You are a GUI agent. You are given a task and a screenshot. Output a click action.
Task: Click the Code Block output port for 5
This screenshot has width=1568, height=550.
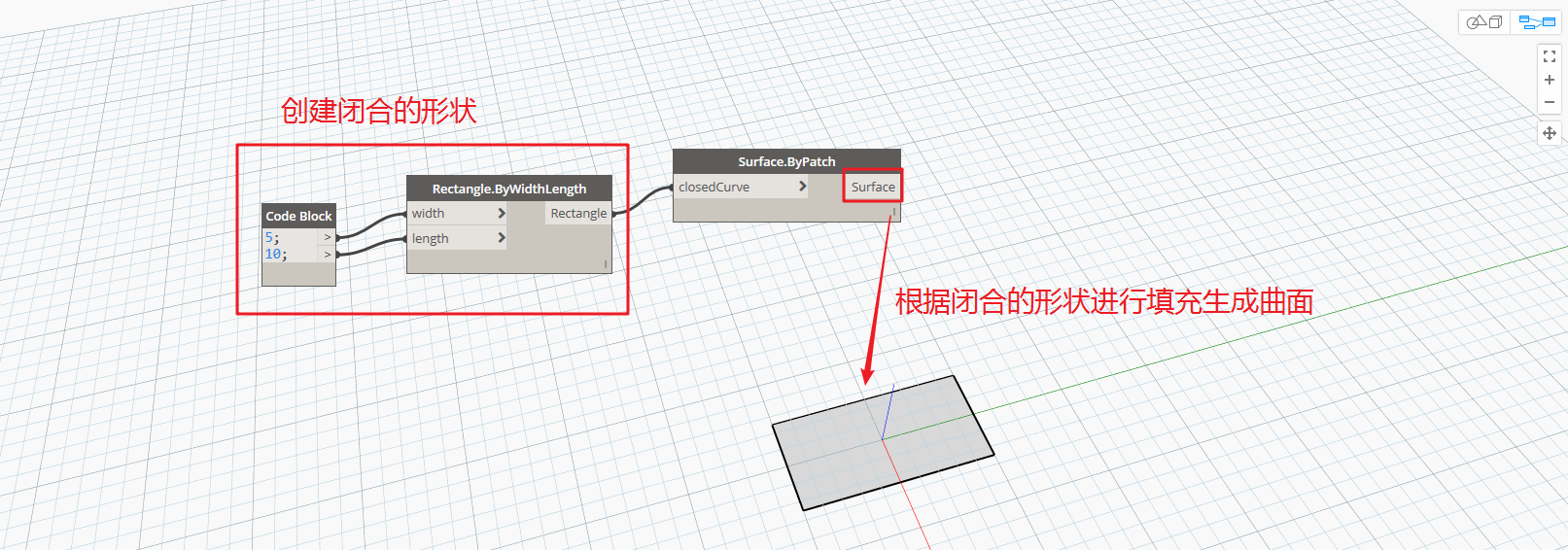(x=328, y=237)
